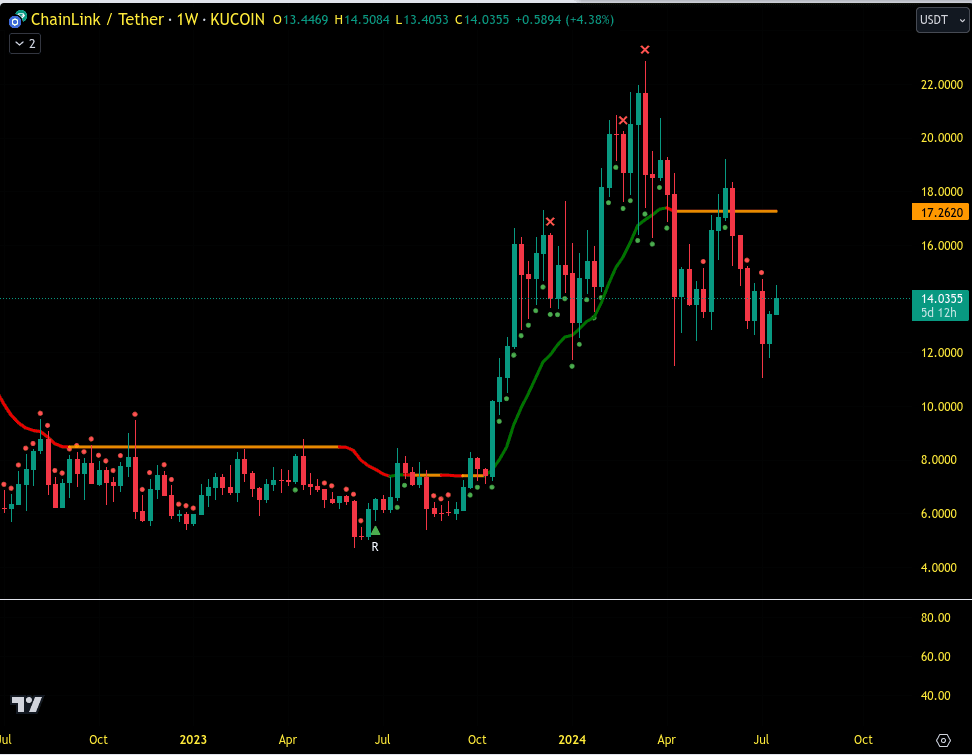Click the KUCOIN exchange name
This screenshot has width=972, height=755.
(237, 20)
